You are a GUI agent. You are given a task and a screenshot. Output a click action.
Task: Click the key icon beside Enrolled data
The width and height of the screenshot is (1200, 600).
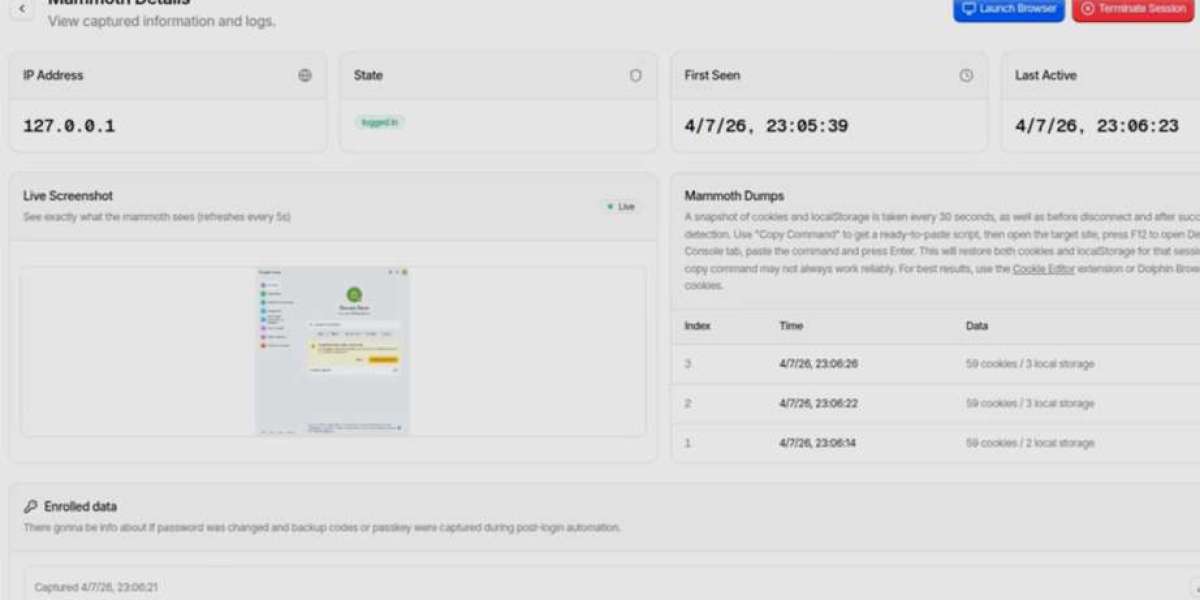point(30,507)
